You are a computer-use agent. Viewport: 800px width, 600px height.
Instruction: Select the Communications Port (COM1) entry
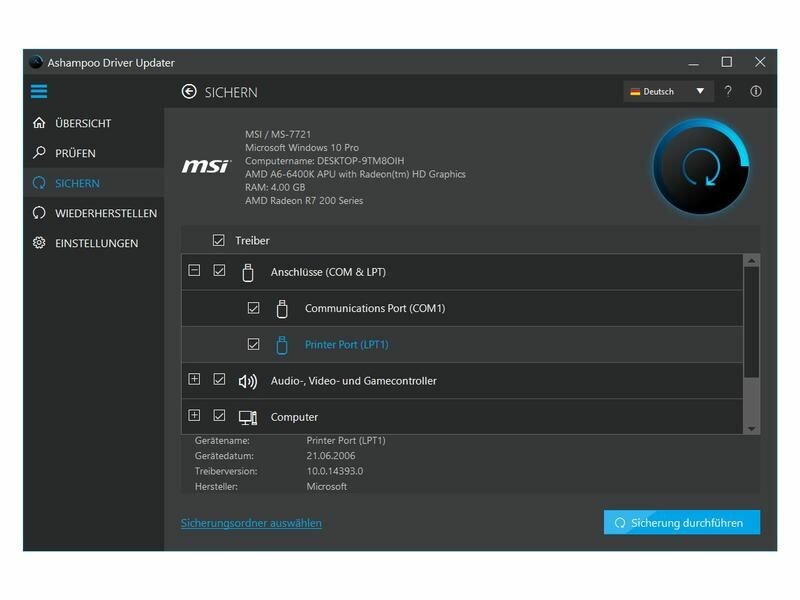[375, 309]
